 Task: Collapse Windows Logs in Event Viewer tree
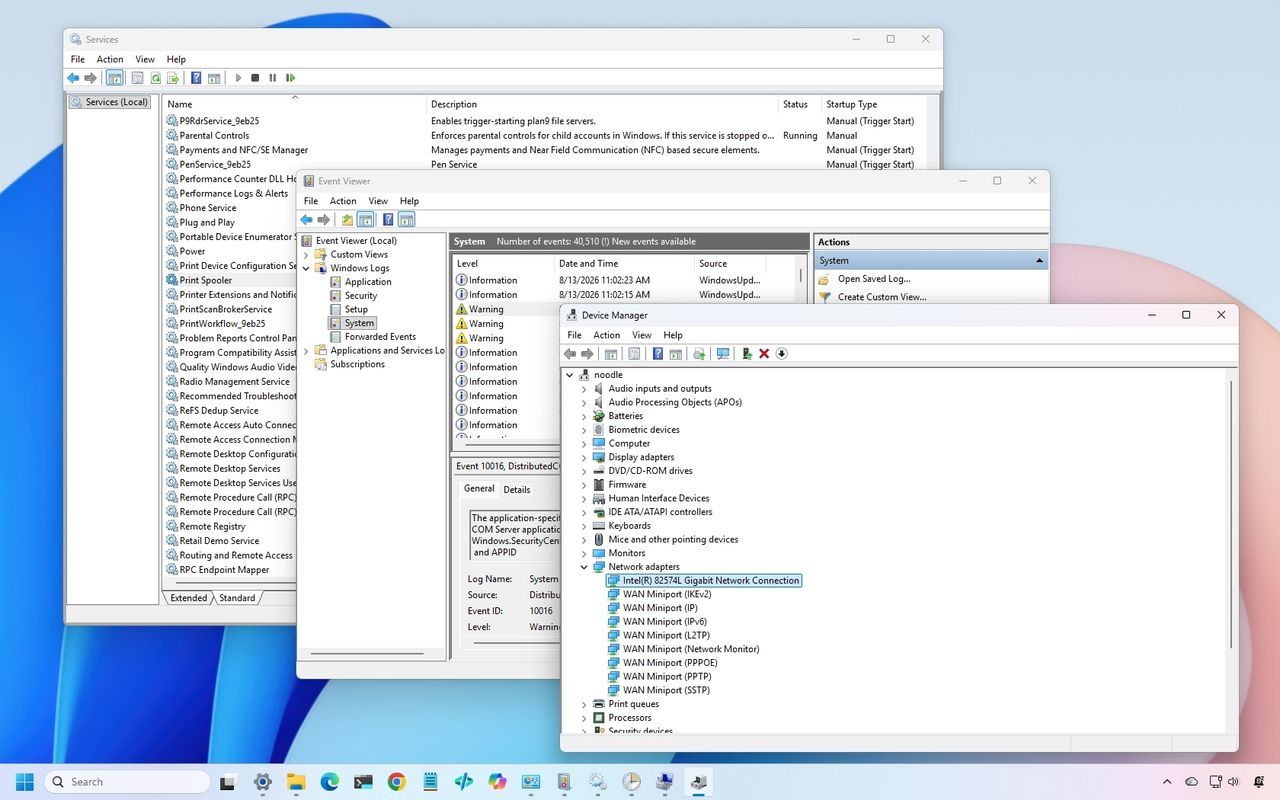[306, 268]
